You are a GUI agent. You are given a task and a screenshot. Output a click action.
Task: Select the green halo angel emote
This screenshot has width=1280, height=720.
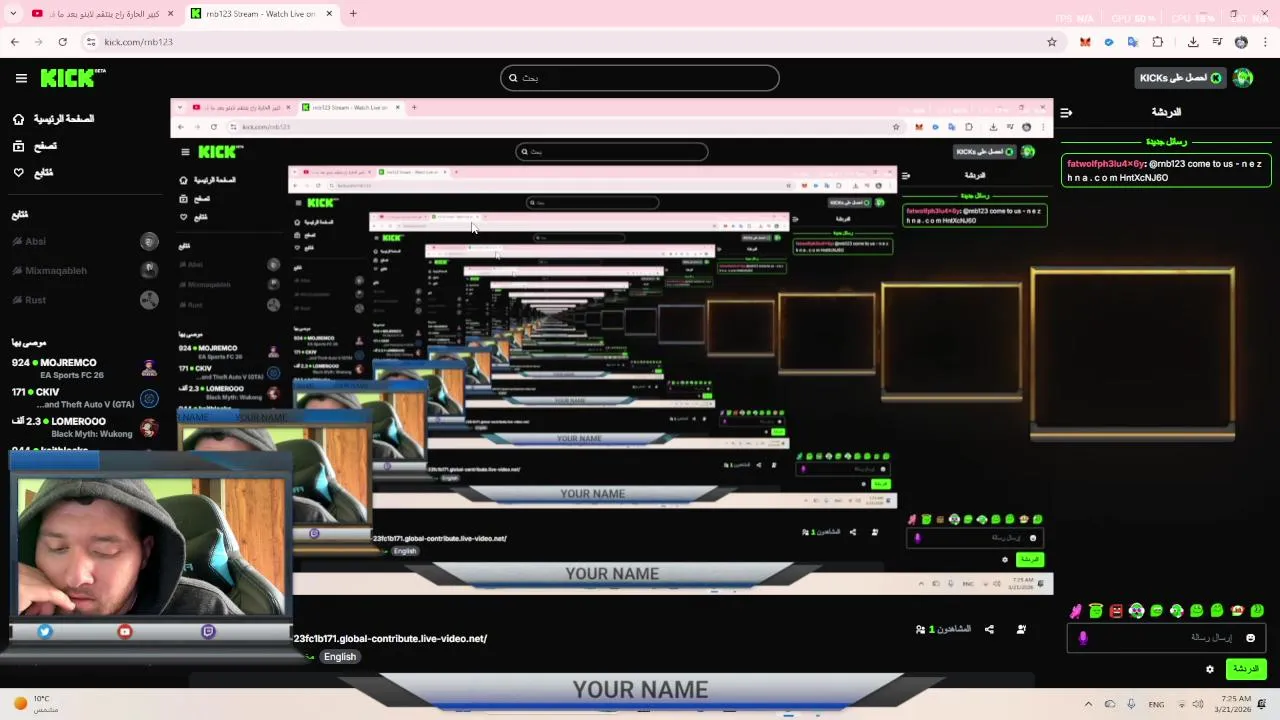click(1096, 611)
